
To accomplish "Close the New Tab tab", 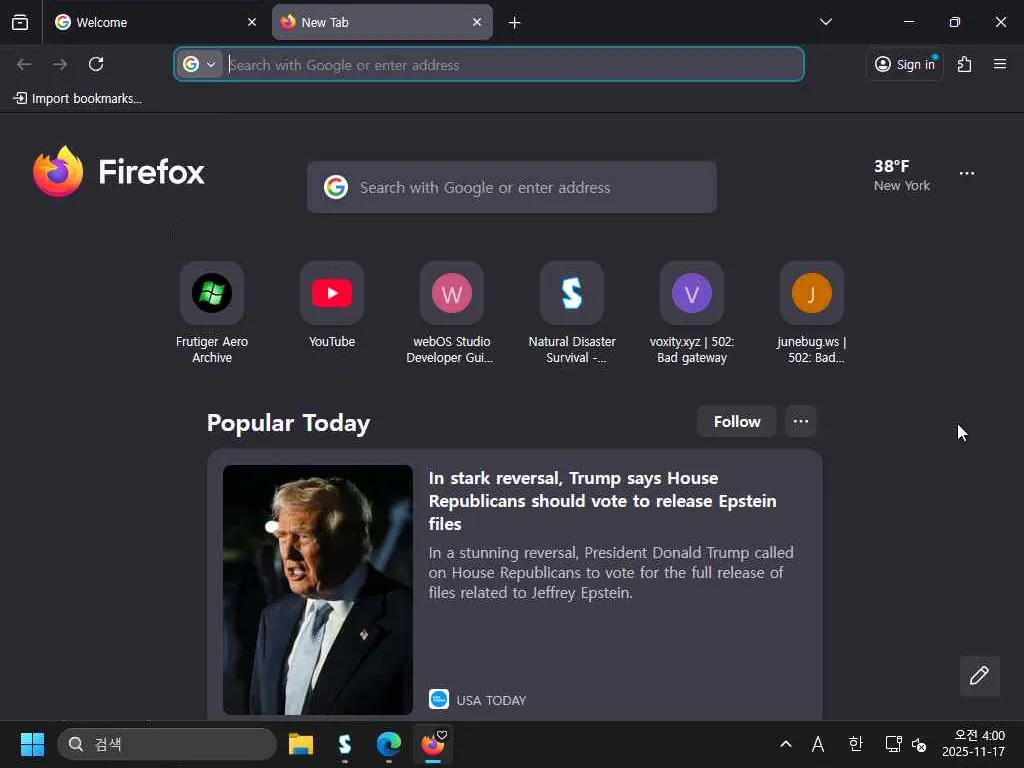I will pos(477,22).
